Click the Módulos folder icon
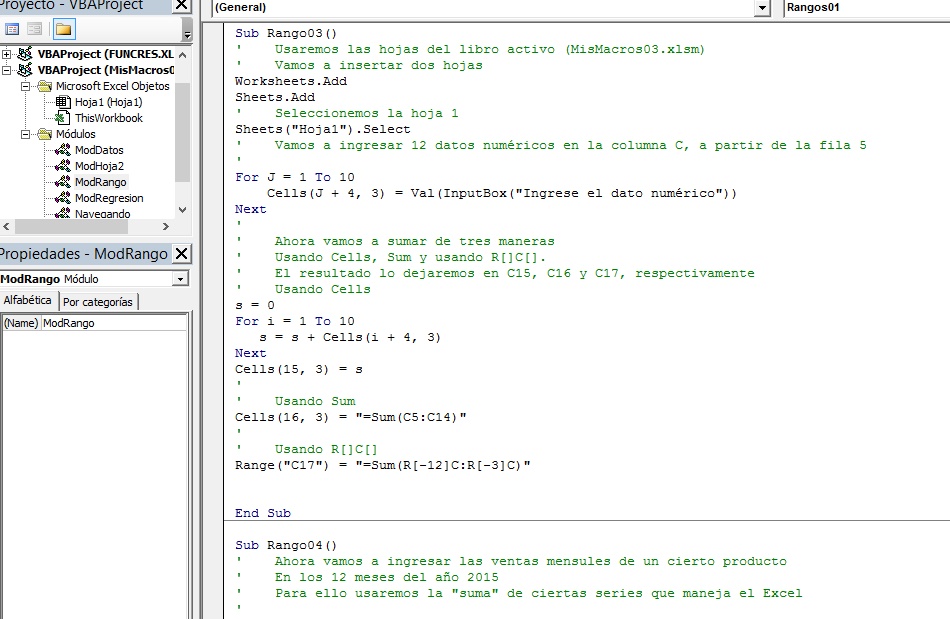950x619 pixels. [44, 134]
